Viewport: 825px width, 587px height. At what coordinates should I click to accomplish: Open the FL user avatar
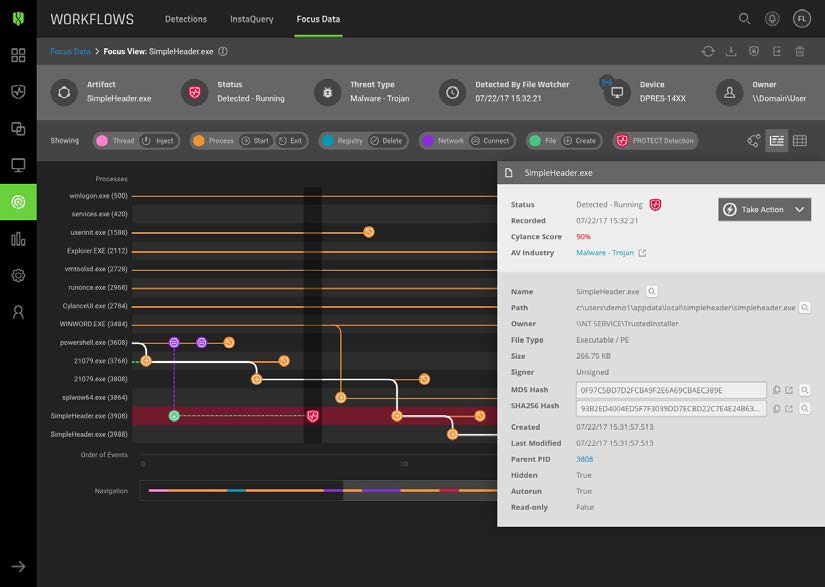click(x=801, y=19)
